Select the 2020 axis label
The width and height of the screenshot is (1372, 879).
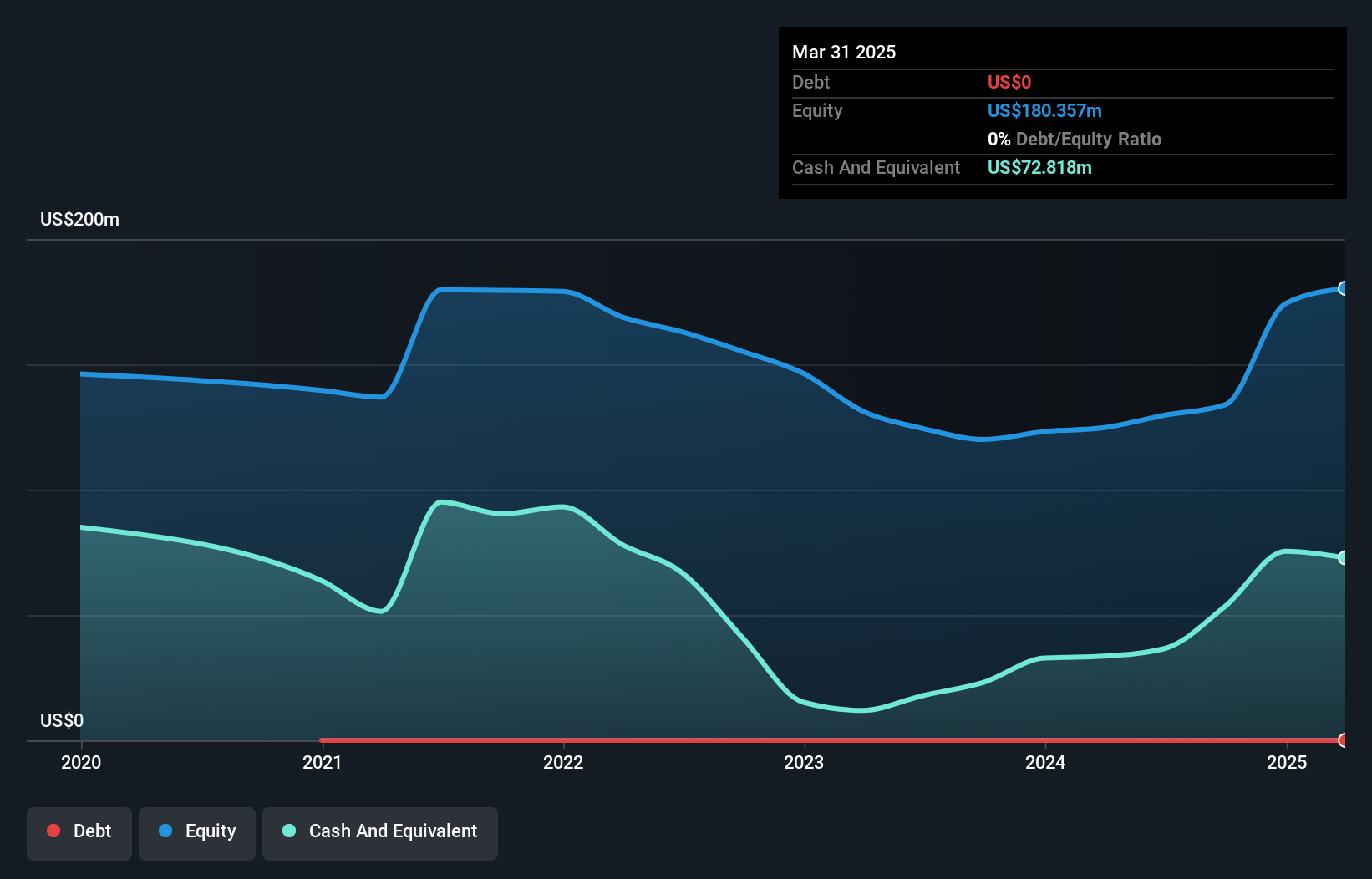tap(81, 762)
